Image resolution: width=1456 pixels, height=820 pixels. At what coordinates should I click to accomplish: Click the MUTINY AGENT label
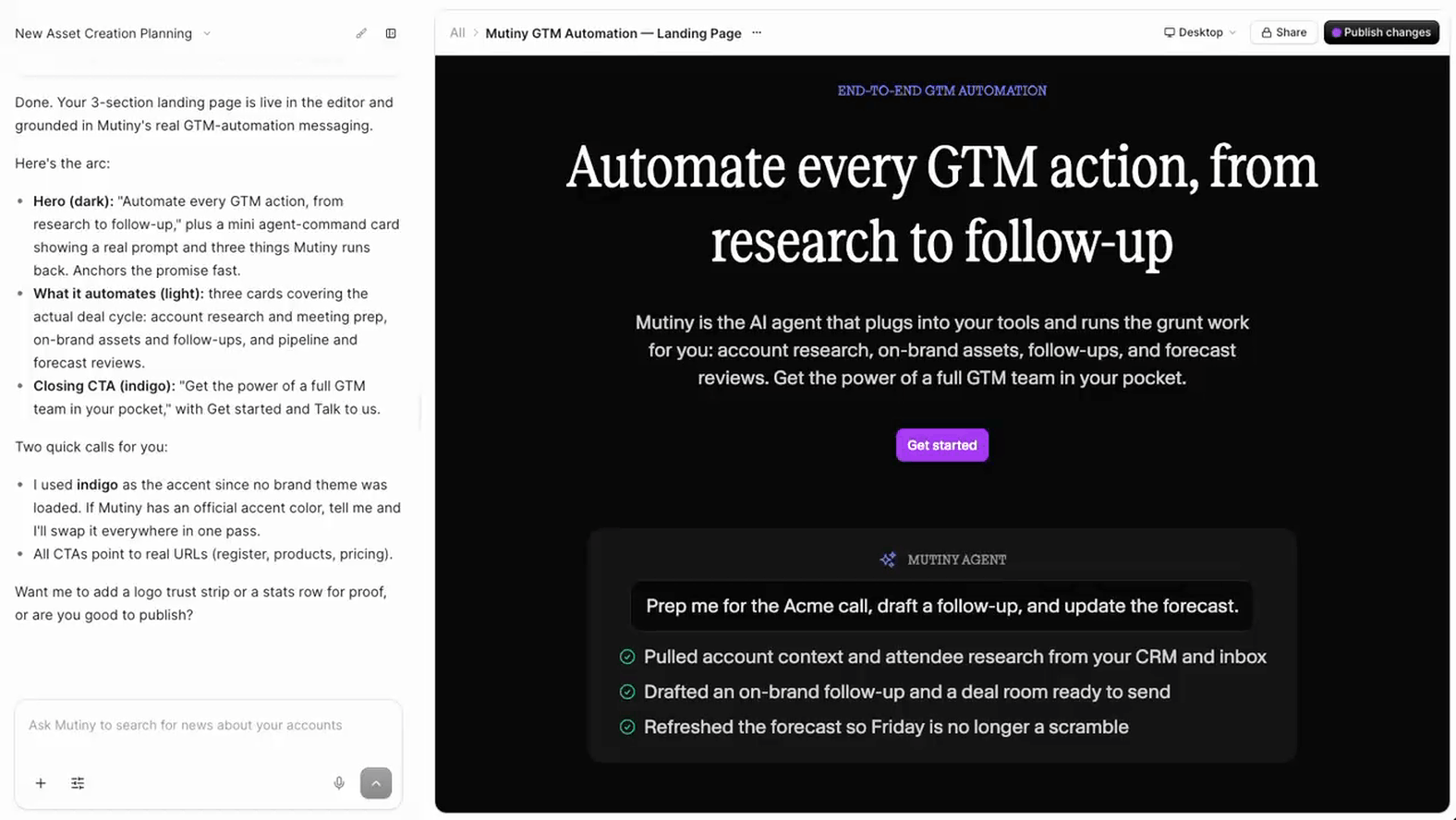coord(957,560)
